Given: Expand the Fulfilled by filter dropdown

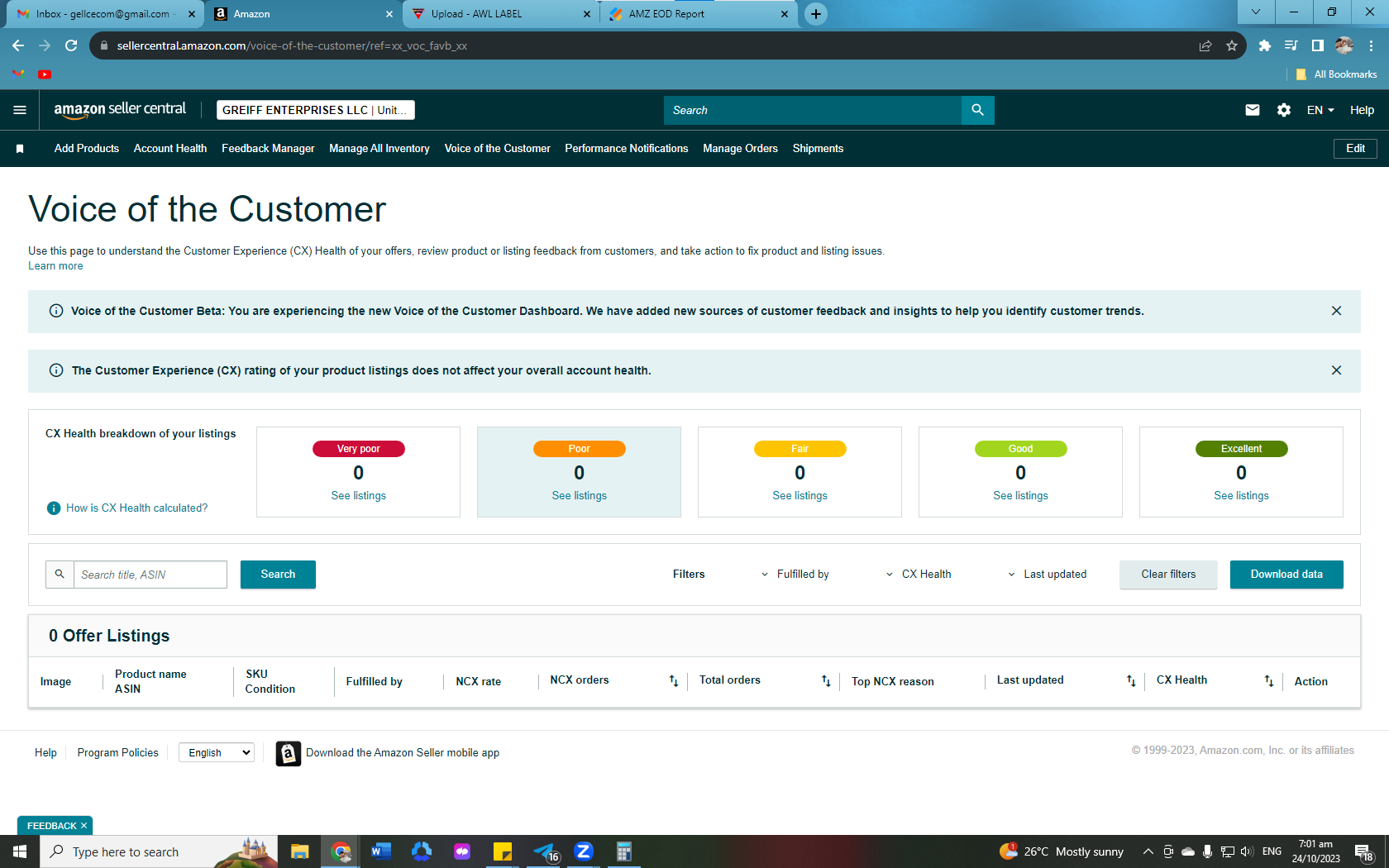Looking at the screenshot, I should click(x=795, y=575).
